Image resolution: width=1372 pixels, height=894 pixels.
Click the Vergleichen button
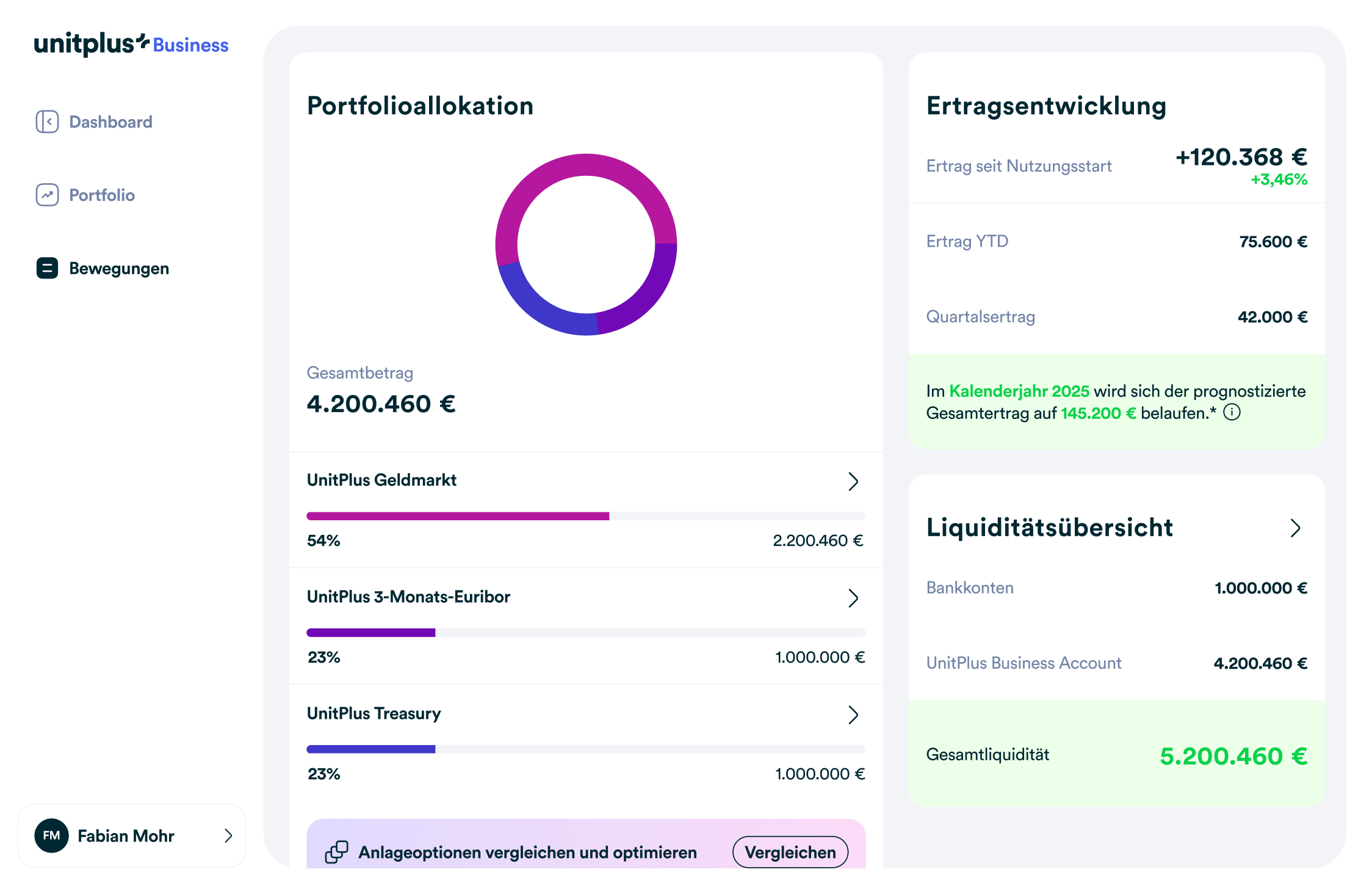click(x=790, y=852)
